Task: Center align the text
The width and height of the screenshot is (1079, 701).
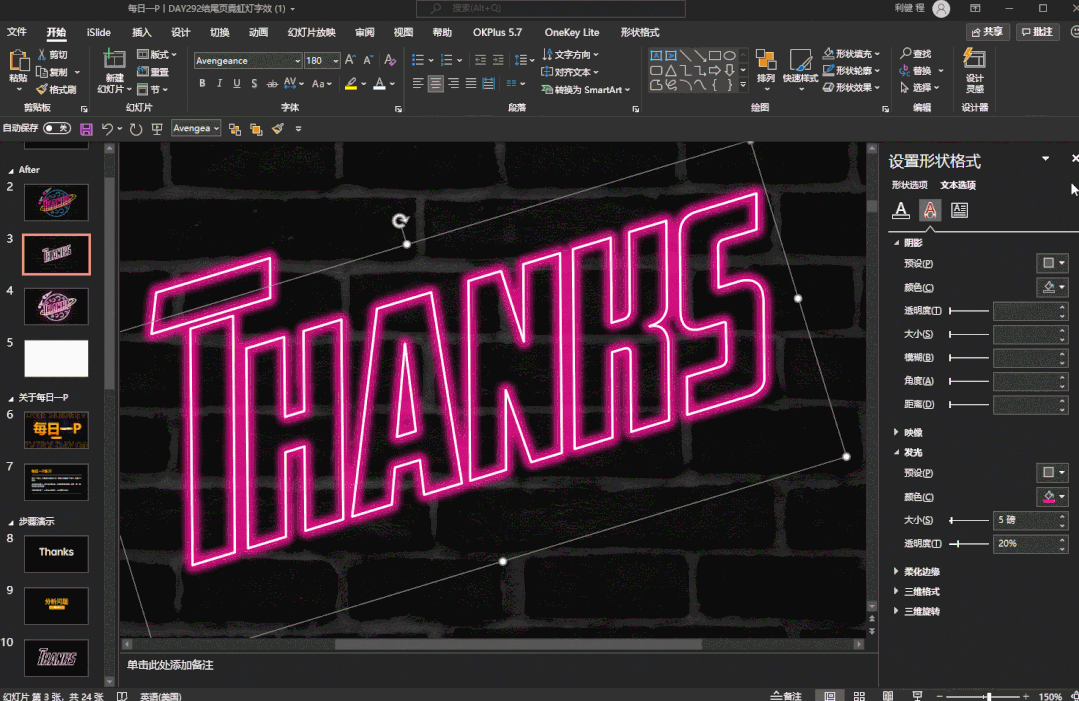Action: pos(435,84)
